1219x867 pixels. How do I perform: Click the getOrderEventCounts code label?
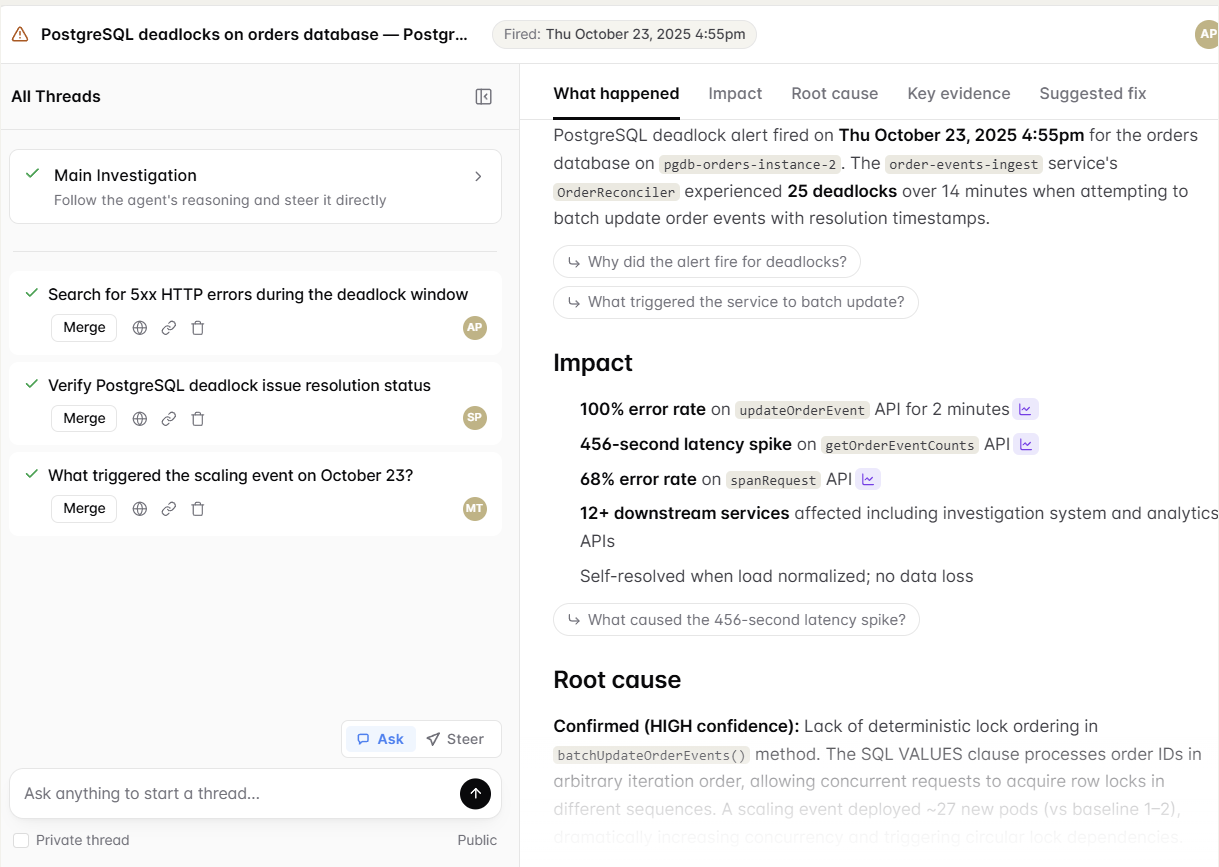pos(900,445)
